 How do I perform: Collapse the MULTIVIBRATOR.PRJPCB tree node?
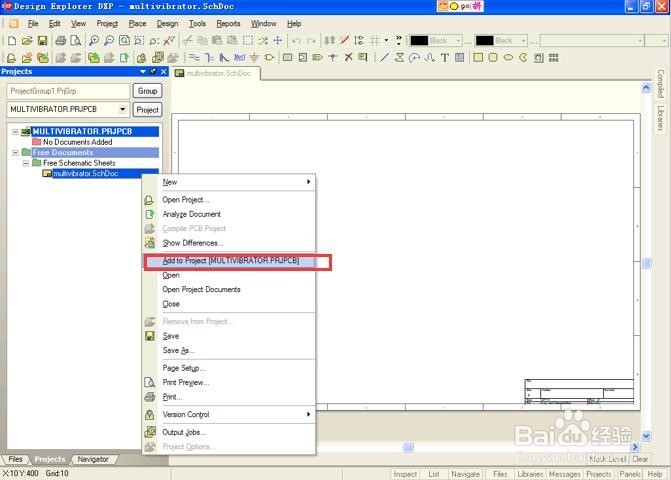15,132
